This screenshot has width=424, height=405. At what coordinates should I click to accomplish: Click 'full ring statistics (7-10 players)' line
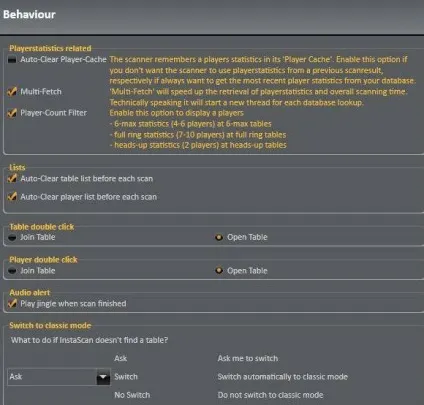pyautogui.click(x=198, y=135)
